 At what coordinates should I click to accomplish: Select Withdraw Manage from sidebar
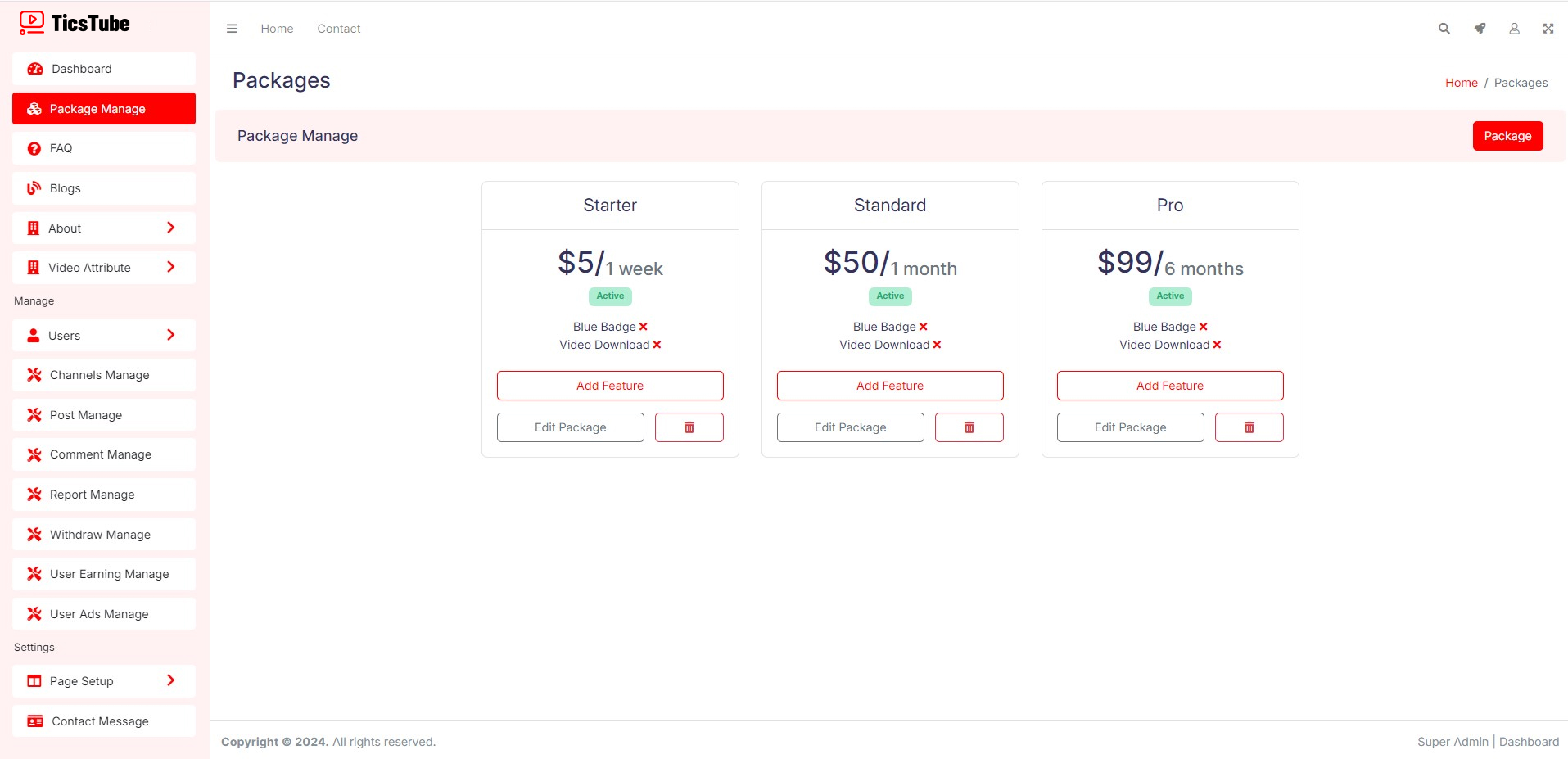100,535
